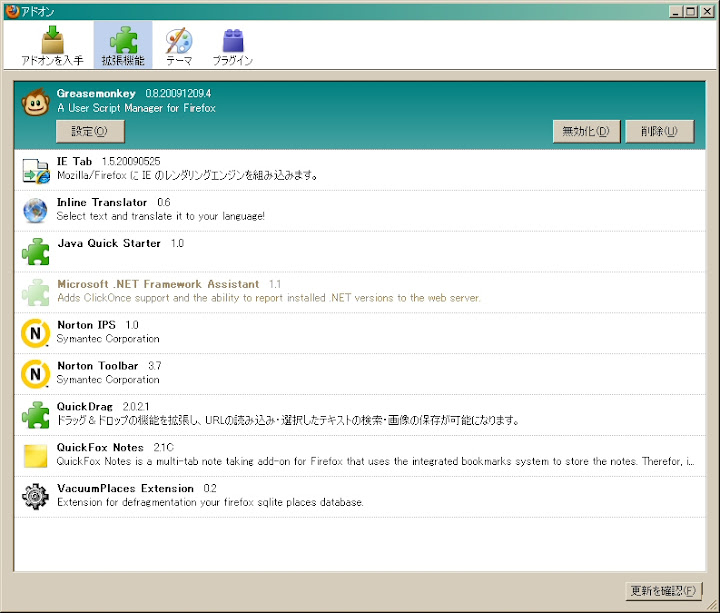720x613 pixels.
Task: Select the QuickFox Notes extension name
Action: point(100,448)
